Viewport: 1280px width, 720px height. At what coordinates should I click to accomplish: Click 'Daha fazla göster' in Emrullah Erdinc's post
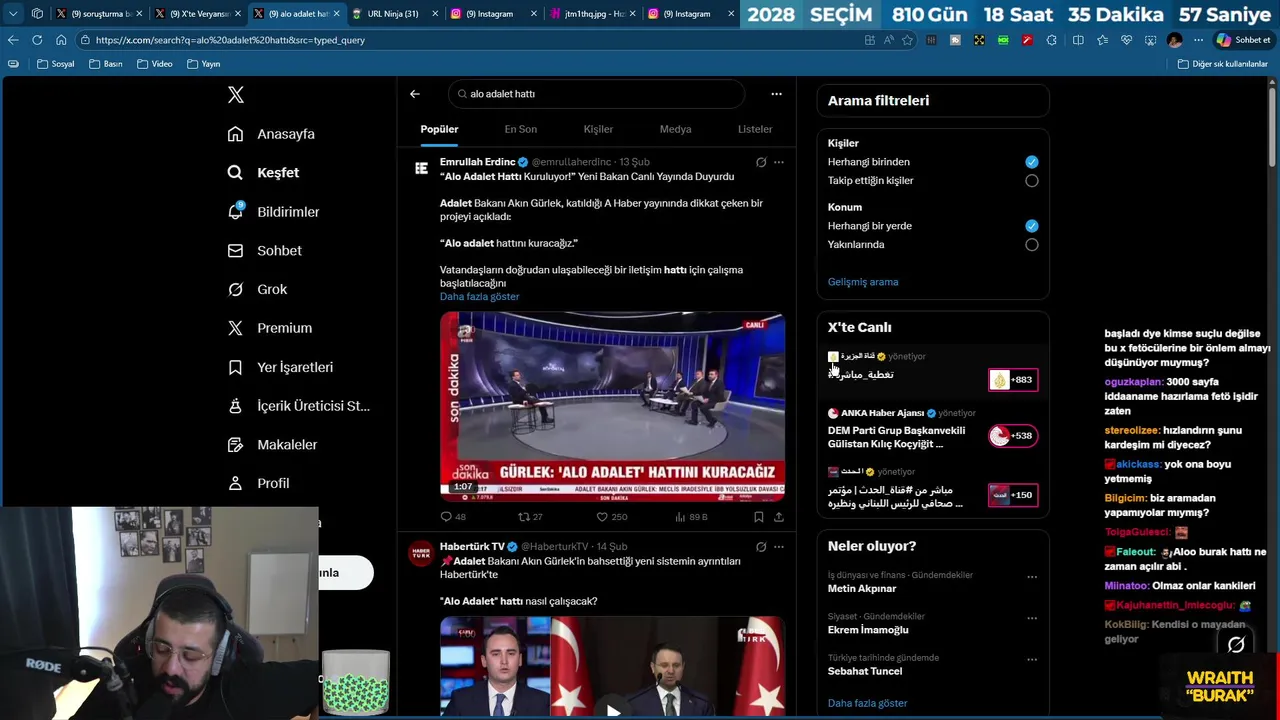[x=479, y=297]
